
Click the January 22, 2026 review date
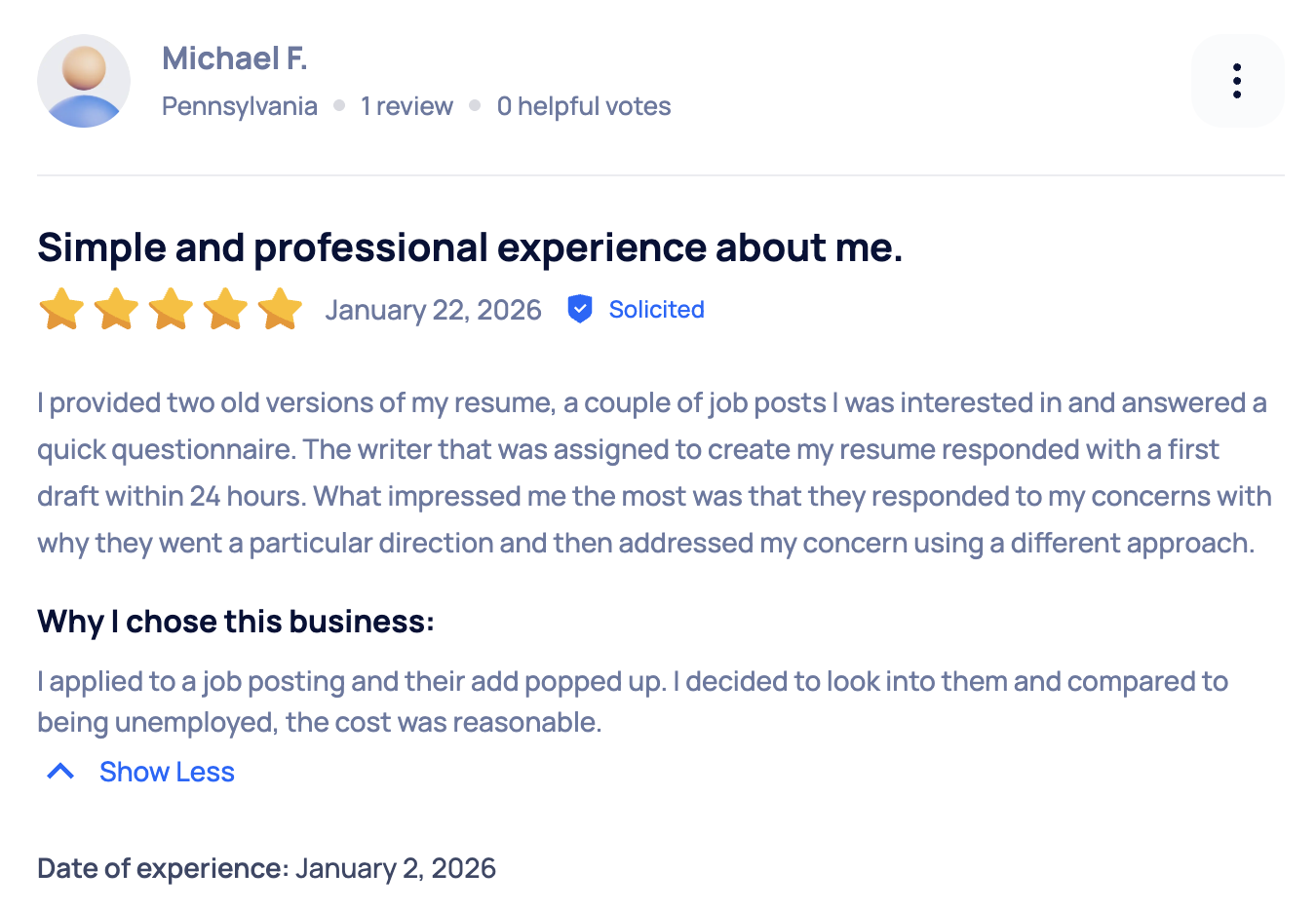pyautogui.click(x=433, y=309)
